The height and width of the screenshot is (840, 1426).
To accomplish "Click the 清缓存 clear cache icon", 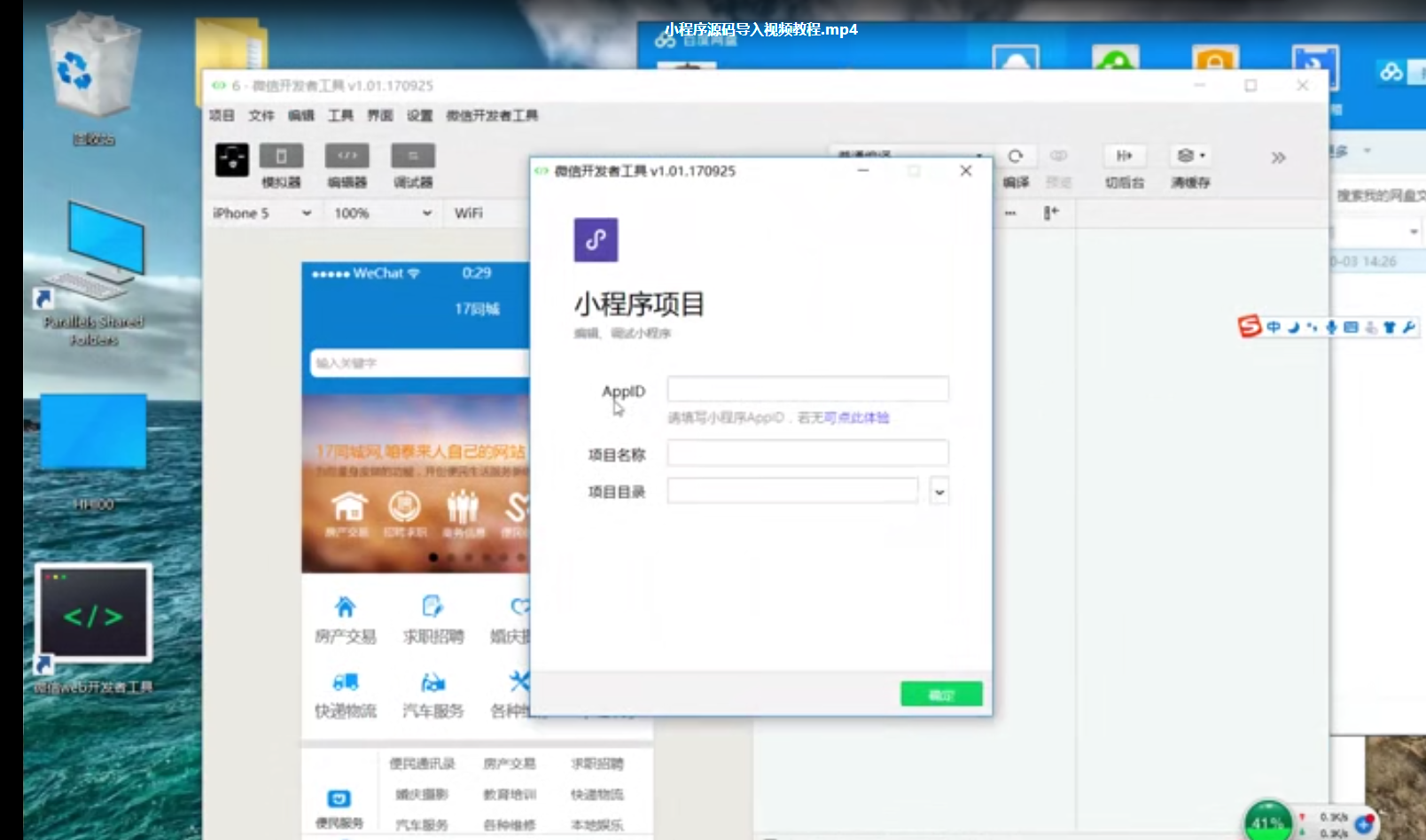I will [1190, 156].
